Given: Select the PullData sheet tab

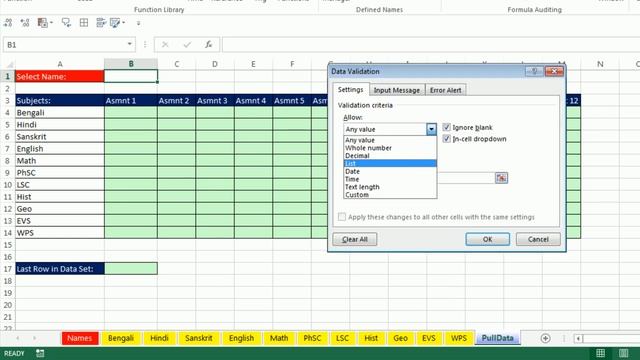Looking at the screenshot, I should coord(498,338).
